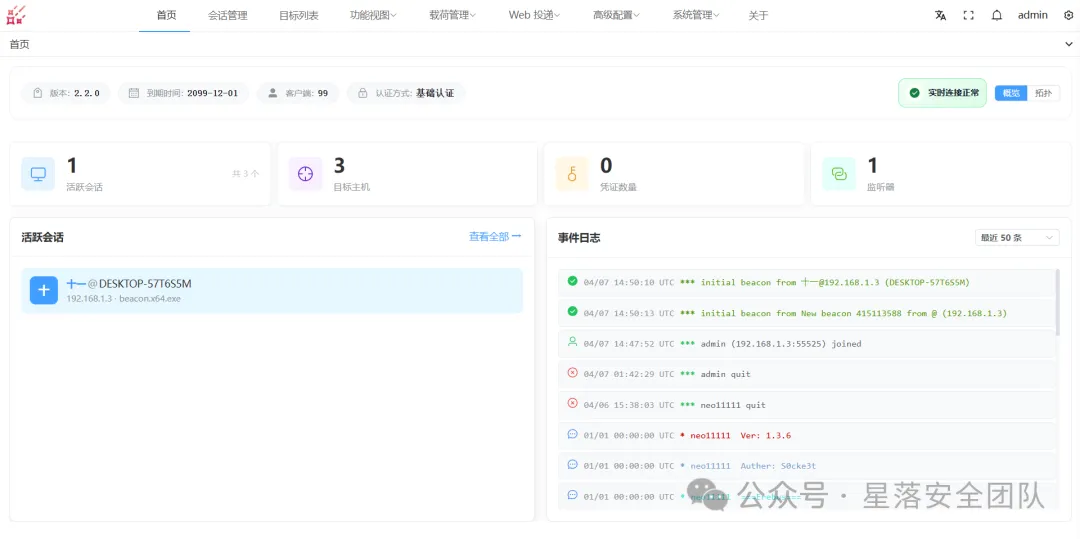Click the 共 3 个 session total text
Image resolution: width=1080 pixels, height=539 pixels.
(x=246, y=174)
